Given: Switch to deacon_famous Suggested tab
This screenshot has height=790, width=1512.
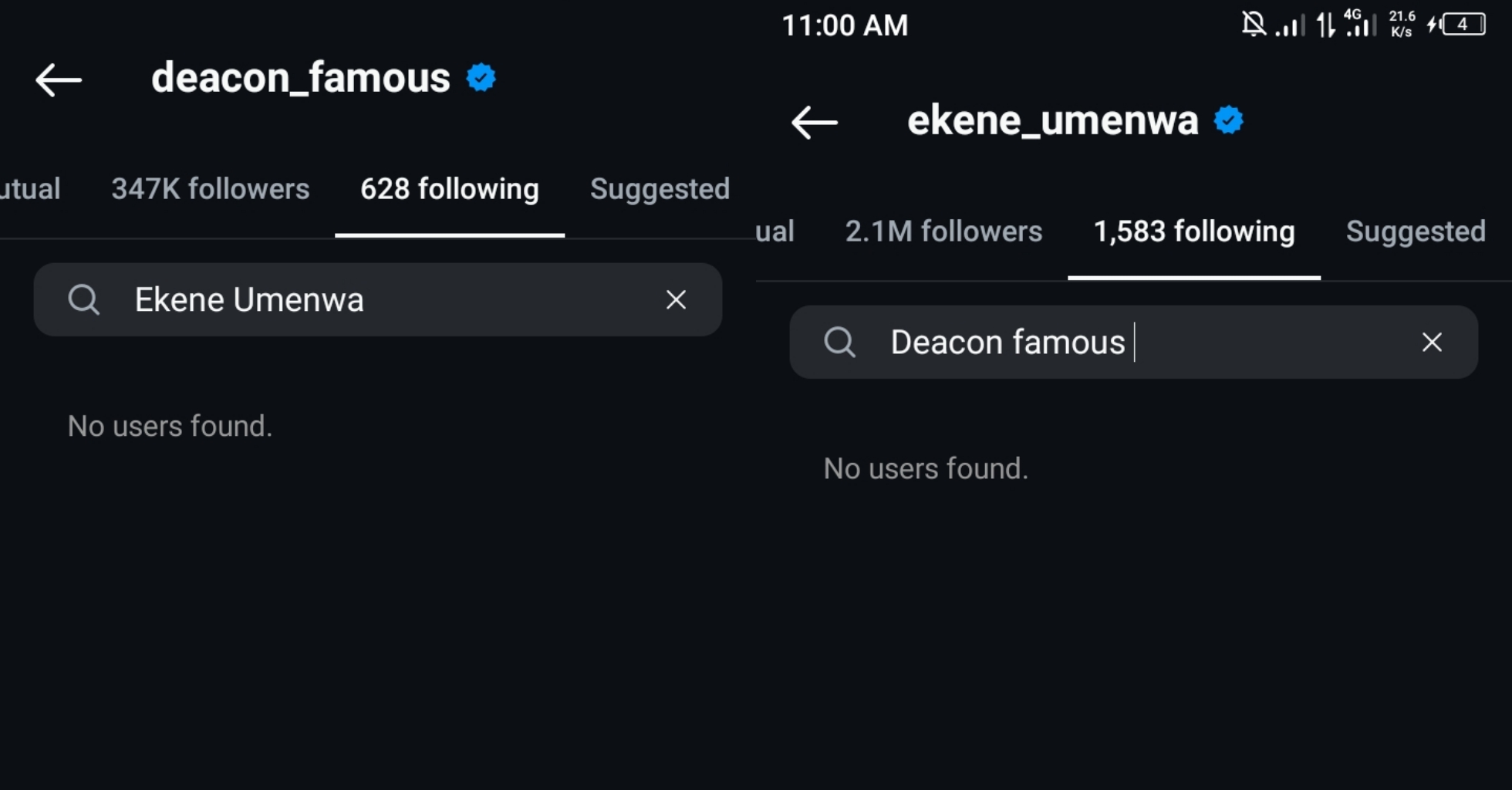Looking at the screenshot, I should coord(660,189).
